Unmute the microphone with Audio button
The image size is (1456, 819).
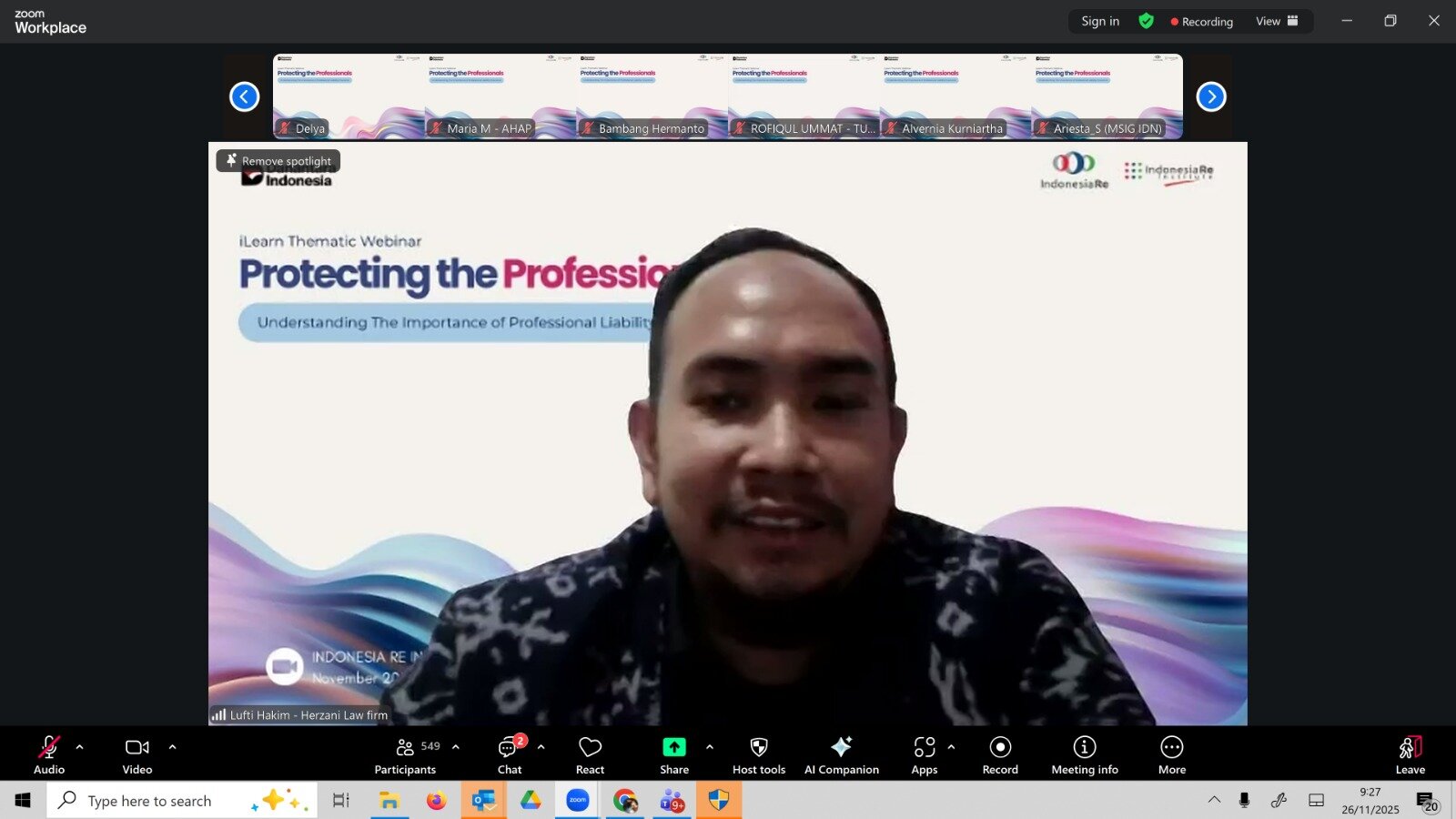point(49,754)
